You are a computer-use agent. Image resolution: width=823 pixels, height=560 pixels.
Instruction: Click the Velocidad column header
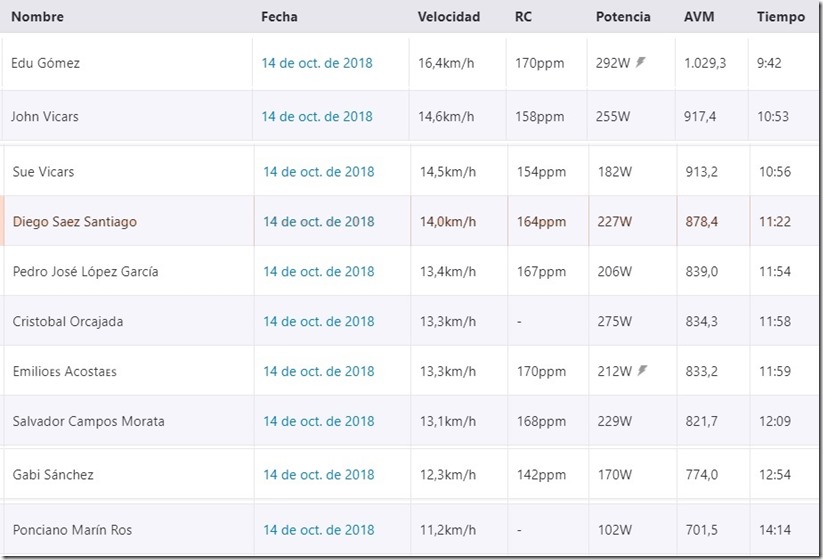448,16
